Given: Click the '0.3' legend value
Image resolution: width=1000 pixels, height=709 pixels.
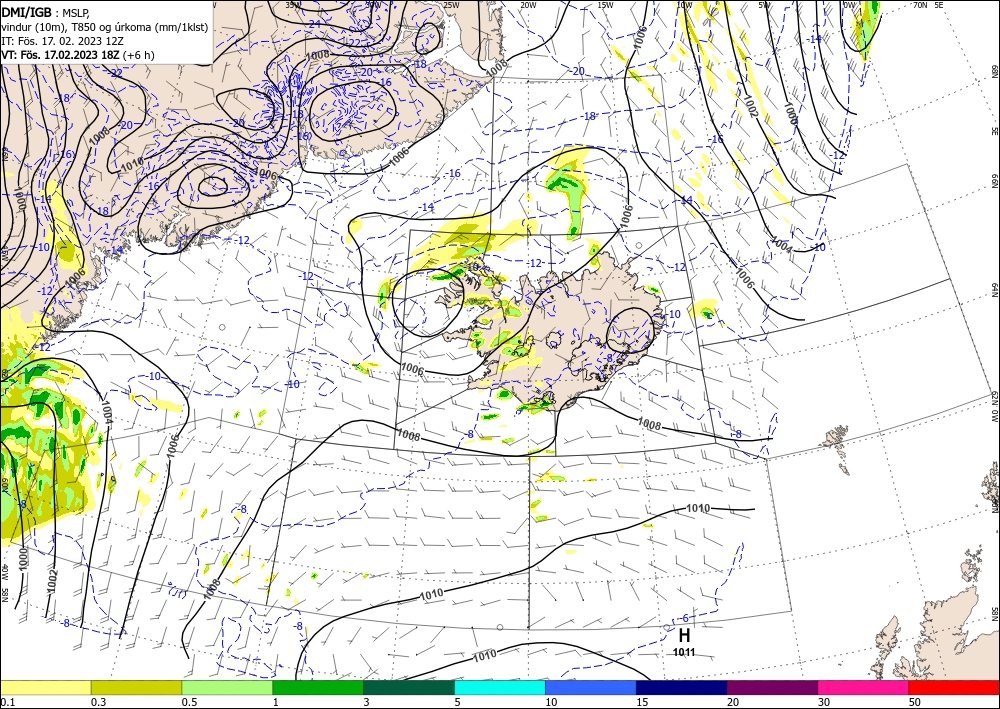Looking at the screenshot, I should pos(98,702).
